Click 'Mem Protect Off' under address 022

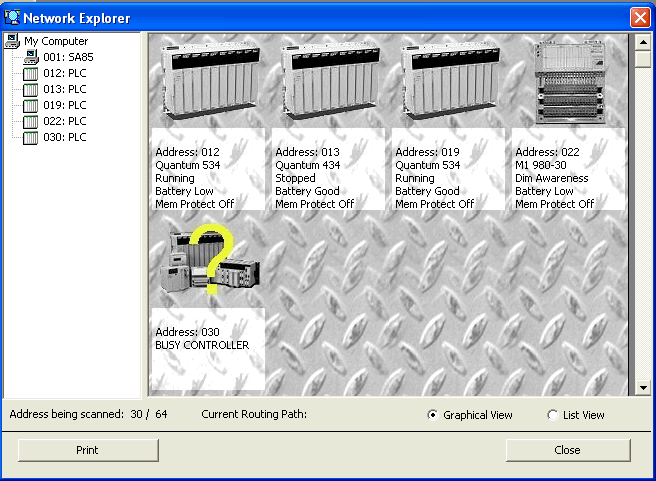(554, 204)
